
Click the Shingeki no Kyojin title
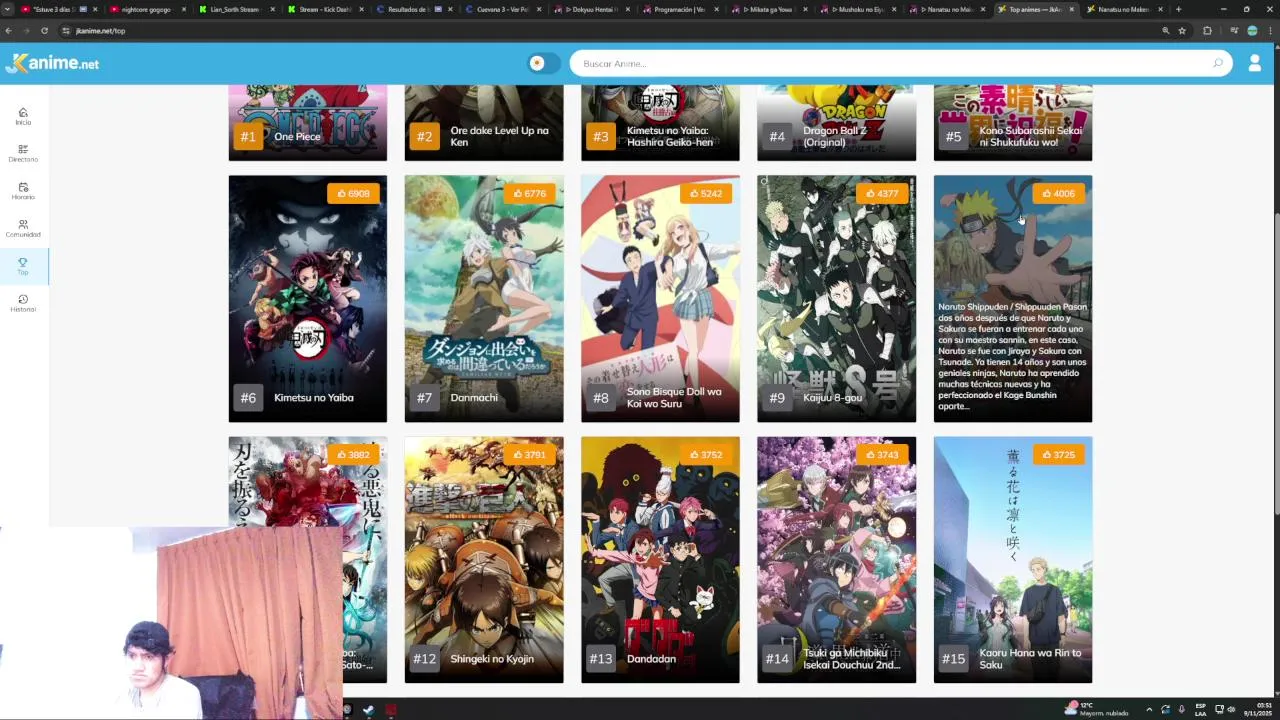point(492,658)
